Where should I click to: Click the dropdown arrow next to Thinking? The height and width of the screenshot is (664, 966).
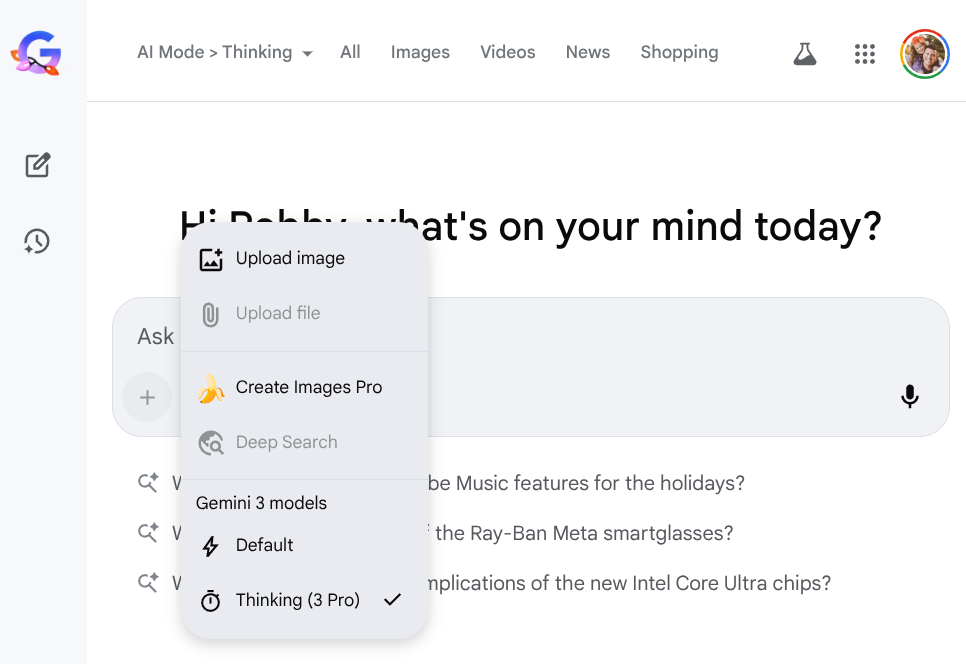307,54
